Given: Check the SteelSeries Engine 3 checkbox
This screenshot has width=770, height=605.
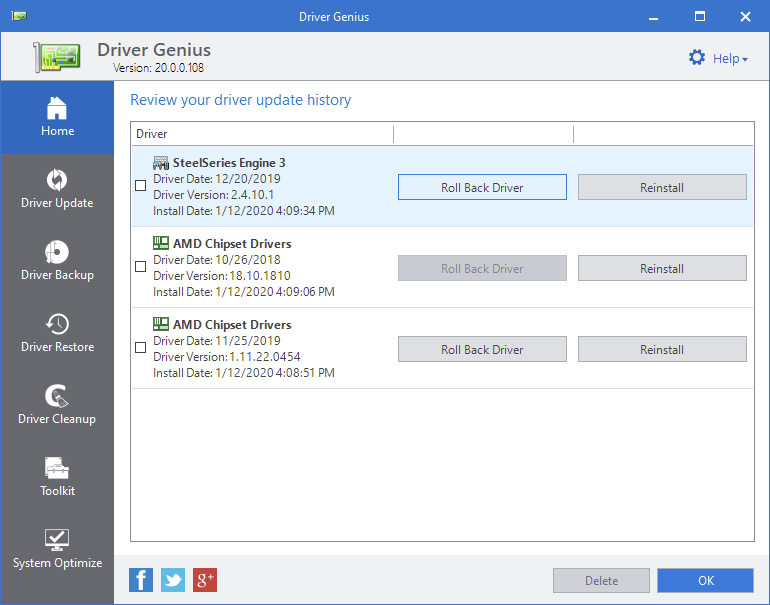Looking at the screenshot, I should (140, 186).
